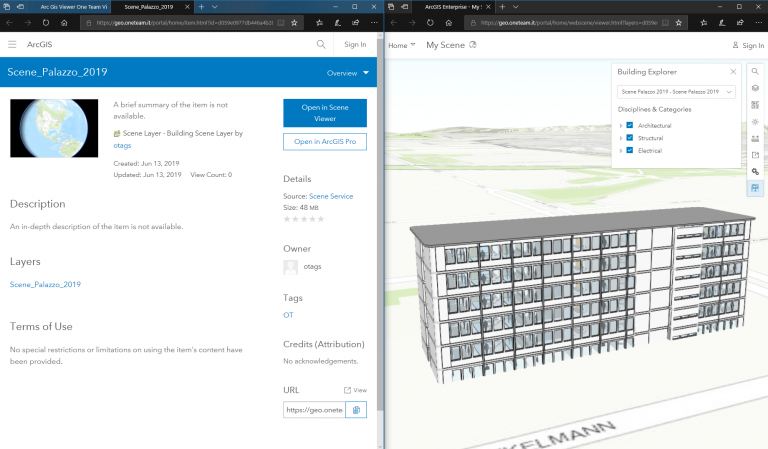Open the Layers tool in scene toolbar

coord(755,88)
